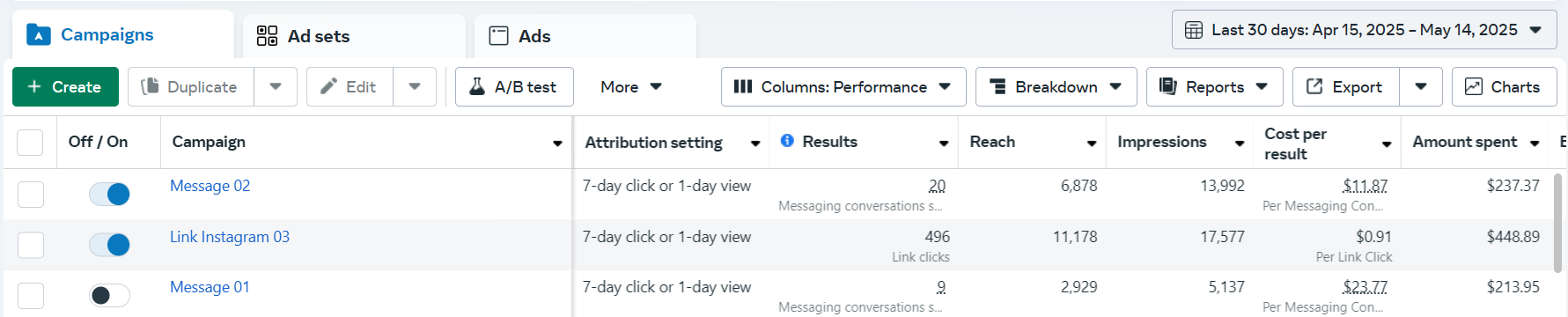Click the Results info icon
Screen dimensions: 1568x317
(787, 141)
